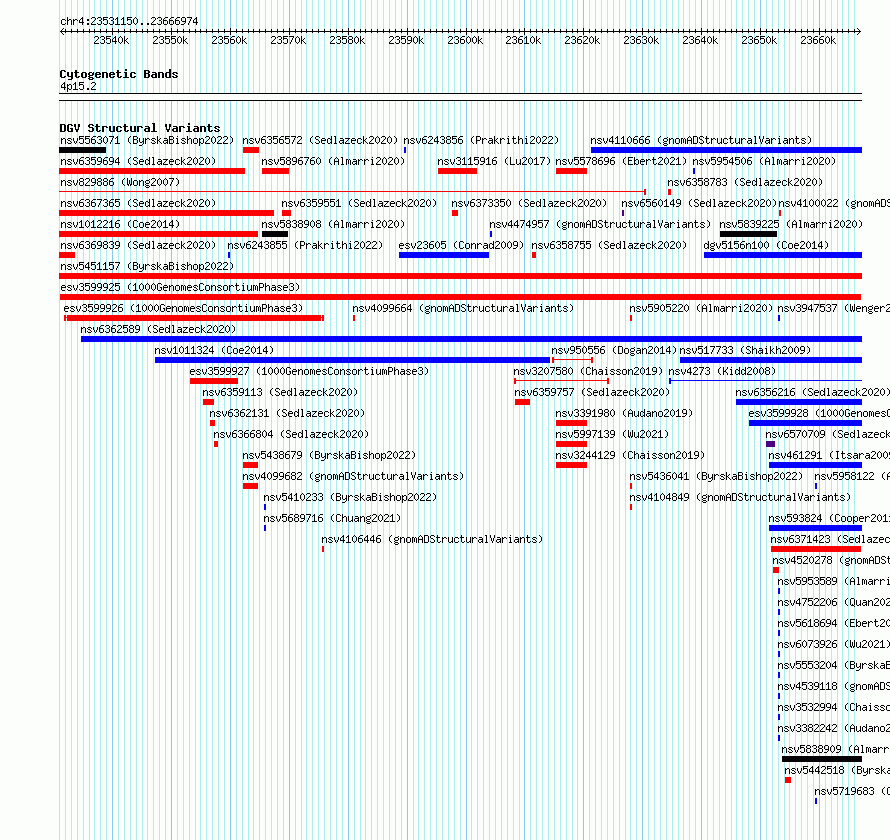The image size is (890, 840).
Task: Click nsv4099664 (gnomADStructuralVariants) label
Action: click(x=463, y=308)
